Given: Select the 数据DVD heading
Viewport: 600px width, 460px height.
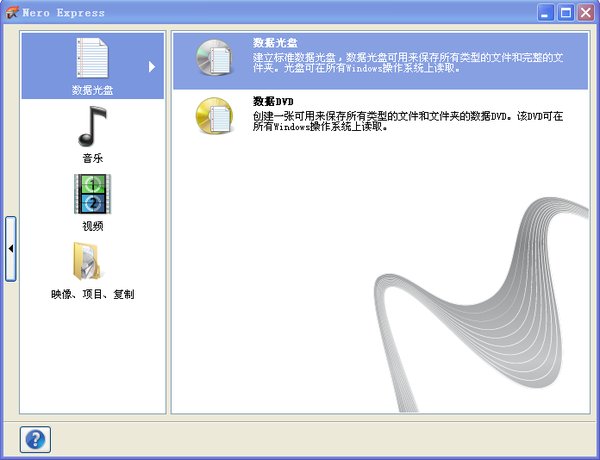Looking at the screenshot, I should pos(273,101).
